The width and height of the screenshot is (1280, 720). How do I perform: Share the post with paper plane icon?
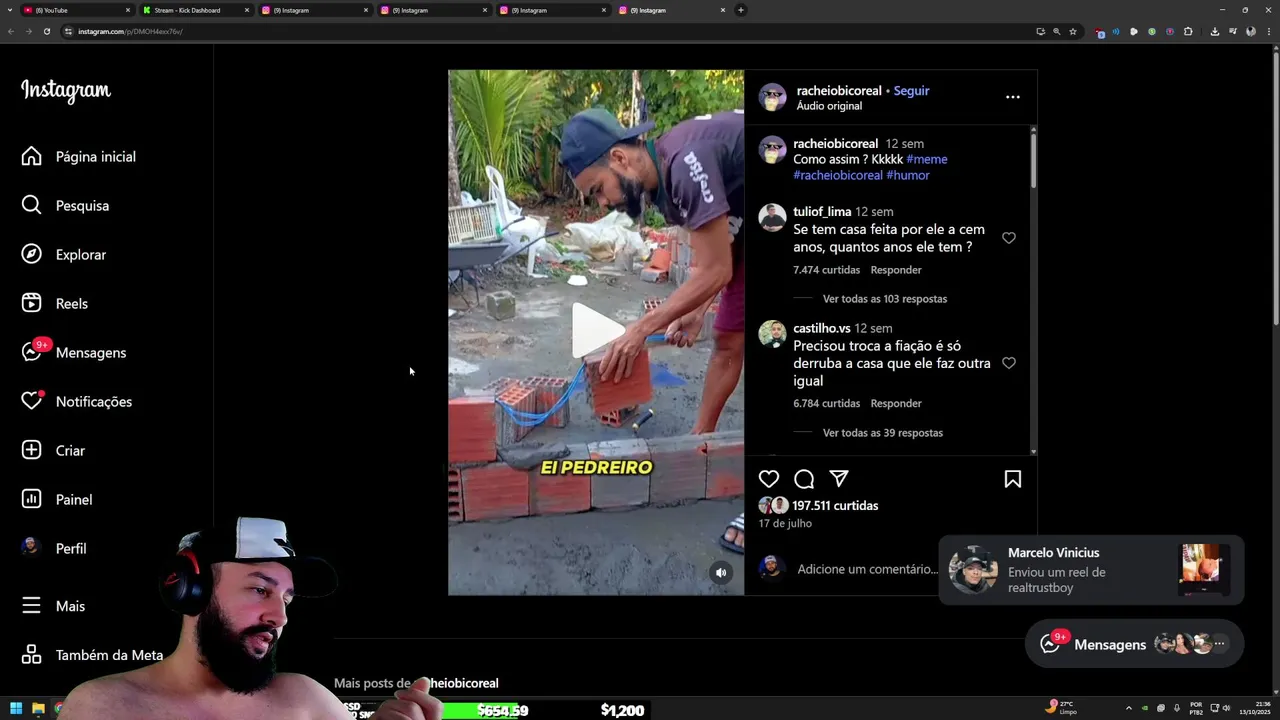pos(839,479)
